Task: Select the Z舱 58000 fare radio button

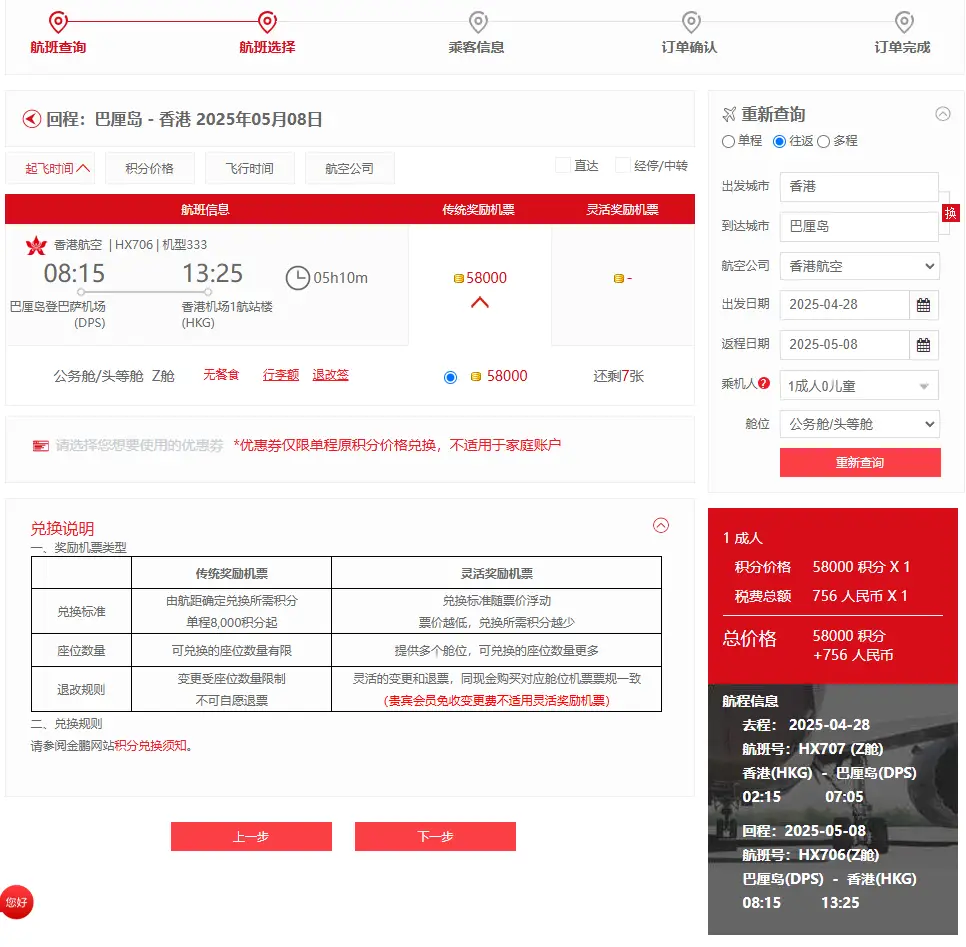Action: (x=450, y=377)
